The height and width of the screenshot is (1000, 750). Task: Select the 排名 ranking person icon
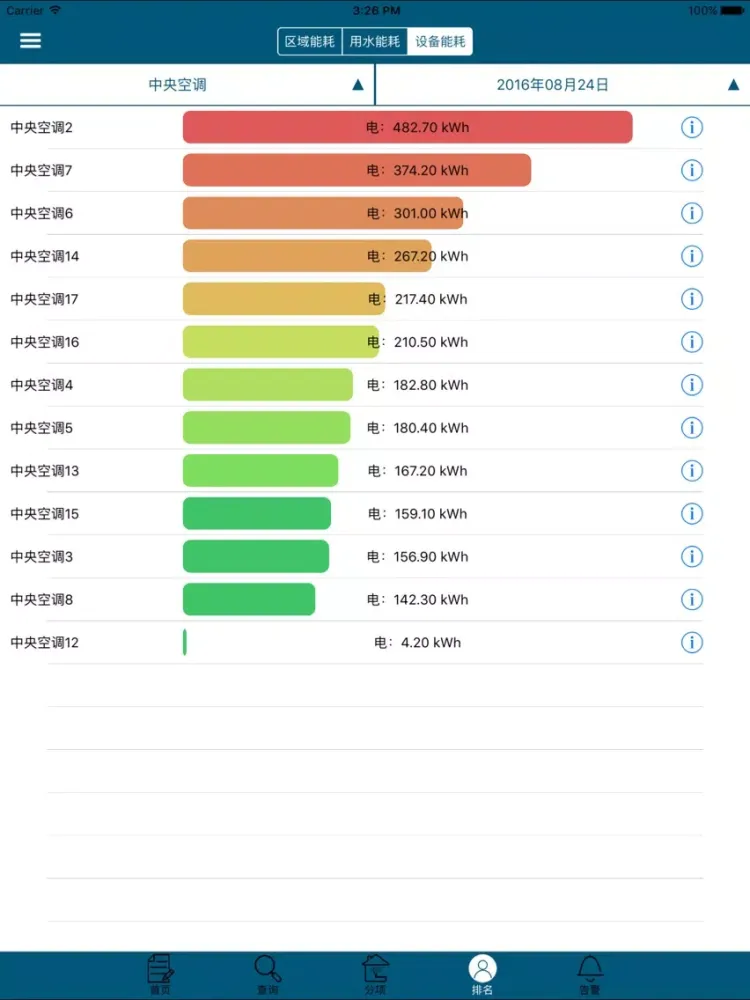click(483, 970)
